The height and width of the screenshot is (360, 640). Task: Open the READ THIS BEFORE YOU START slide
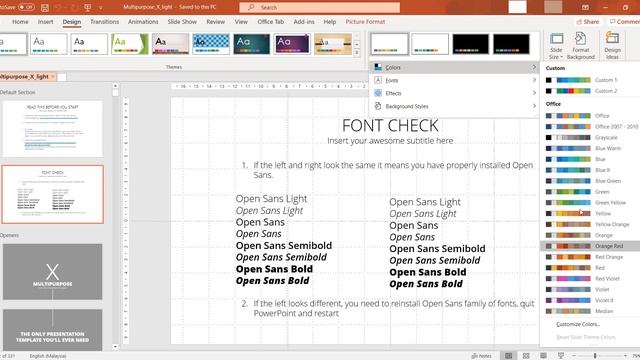[53, 129]
